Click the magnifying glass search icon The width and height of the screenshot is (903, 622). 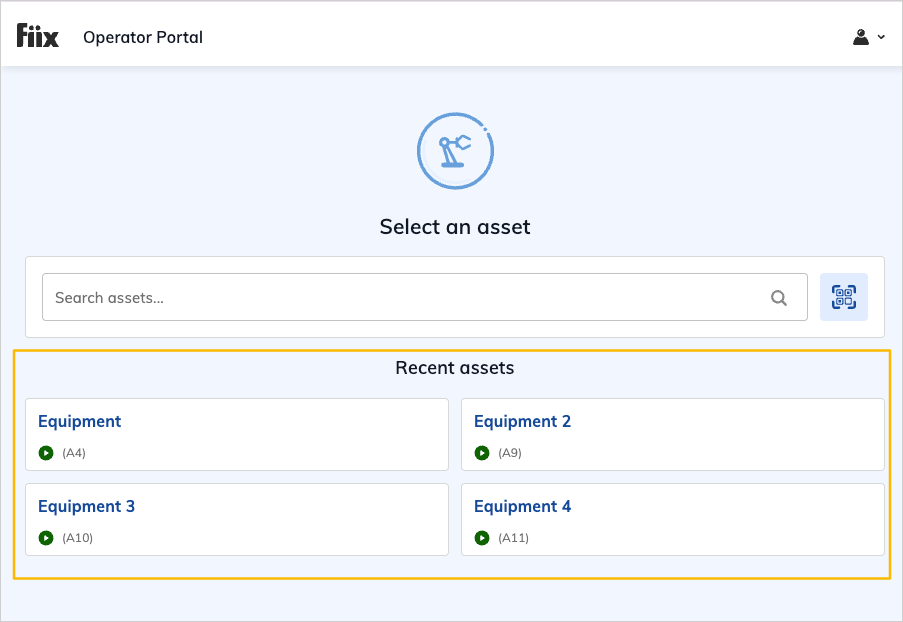(x=779, y=297)
